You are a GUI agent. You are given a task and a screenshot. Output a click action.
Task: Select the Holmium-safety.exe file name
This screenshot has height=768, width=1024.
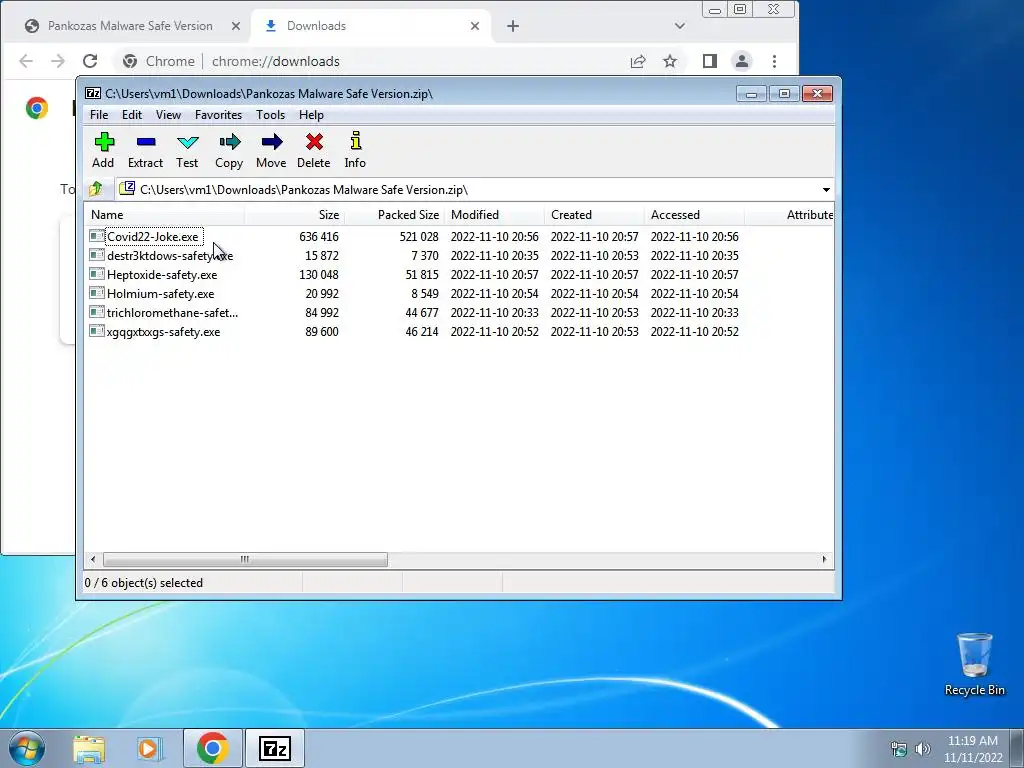(161, 294)
